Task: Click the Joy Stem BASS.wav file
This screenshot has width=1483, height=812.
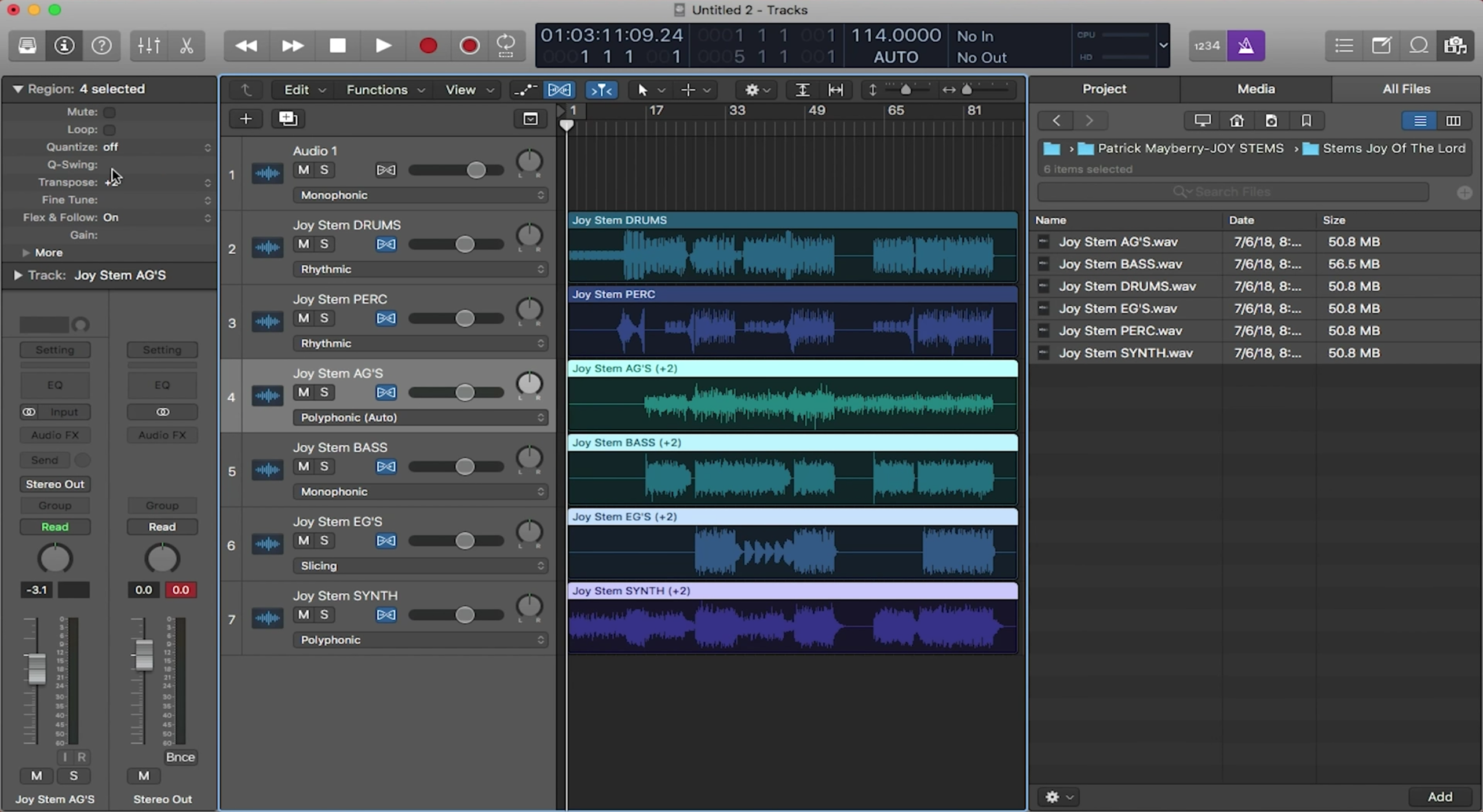Action: click(1120, 263)
